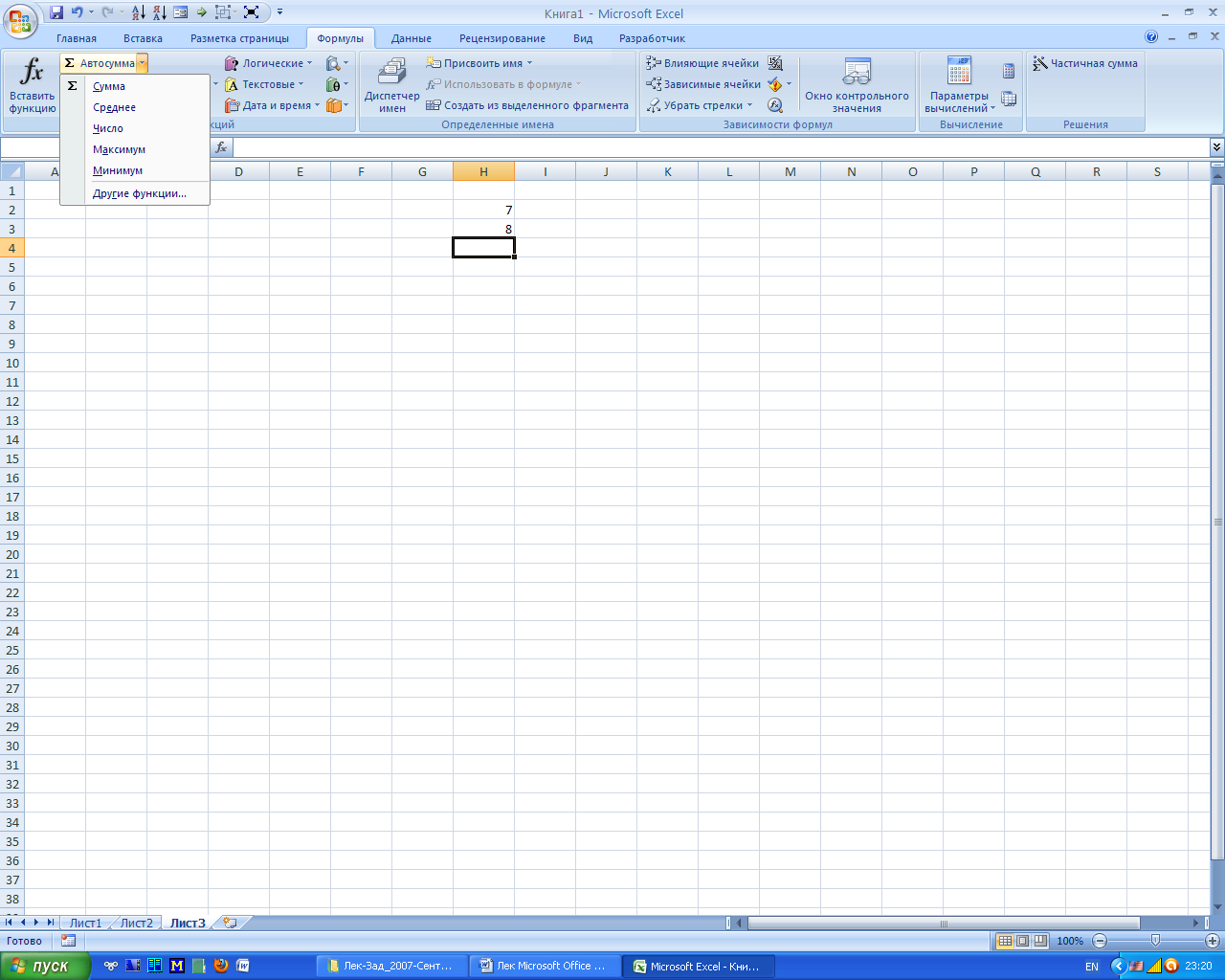Choose Максимум from the AutoSum menu

coord(134,149)
